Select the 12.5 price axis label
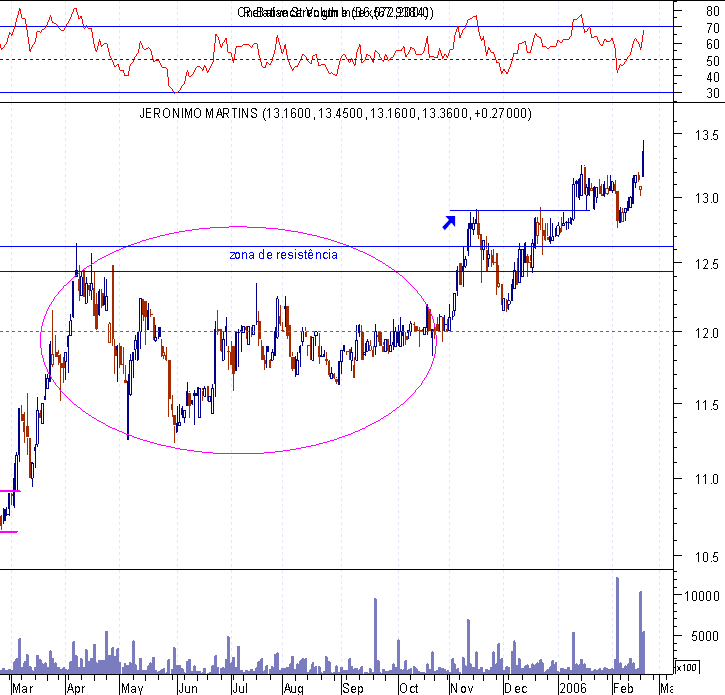725x695 pixels. tap(707, 264)
